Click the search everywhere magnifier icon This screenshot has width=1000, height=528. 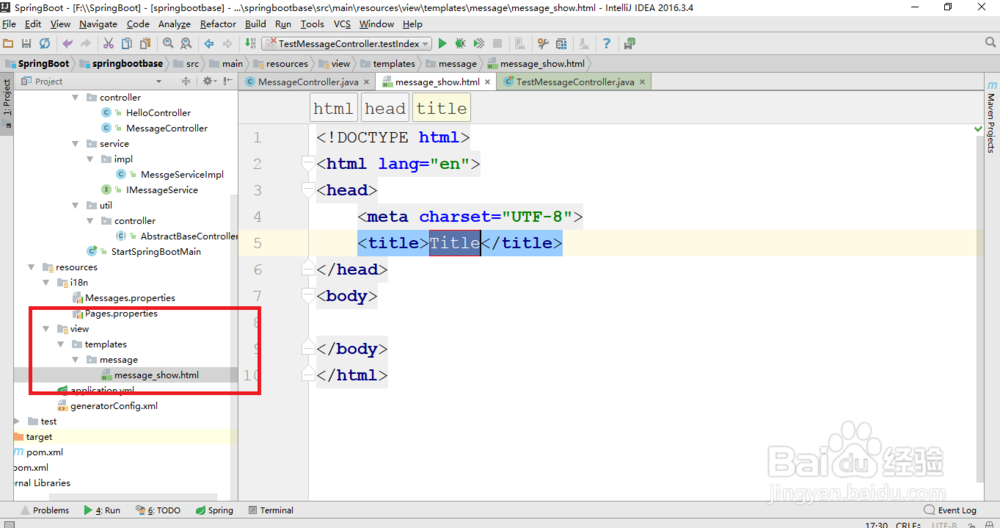pyautogui.click(x=990, y=42)
